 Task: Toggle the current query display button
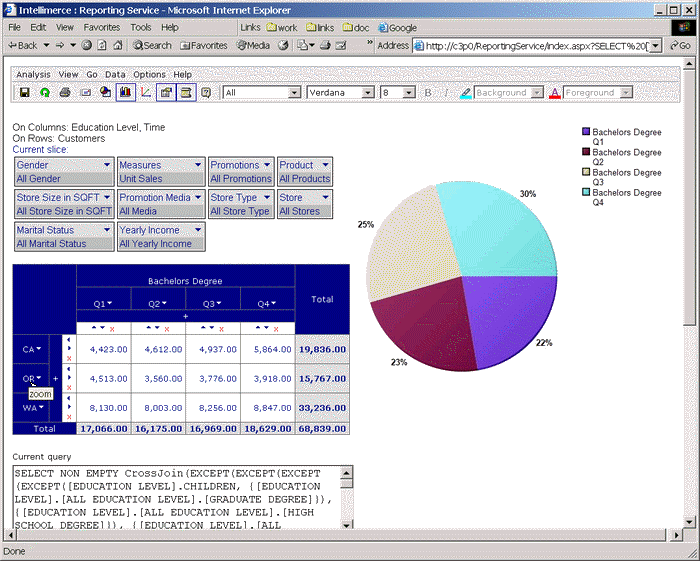(186, 92)
